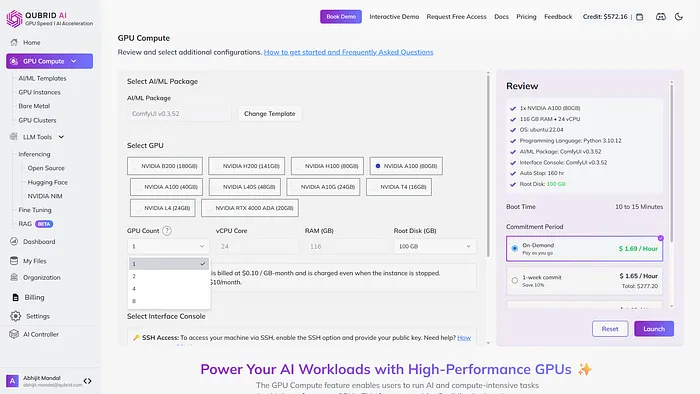The height and width of the screenshot is (394, 700).
Task: Select NVIDIA RTX 4000 ADA (20GB) GPU
Action: coord(250,208)
